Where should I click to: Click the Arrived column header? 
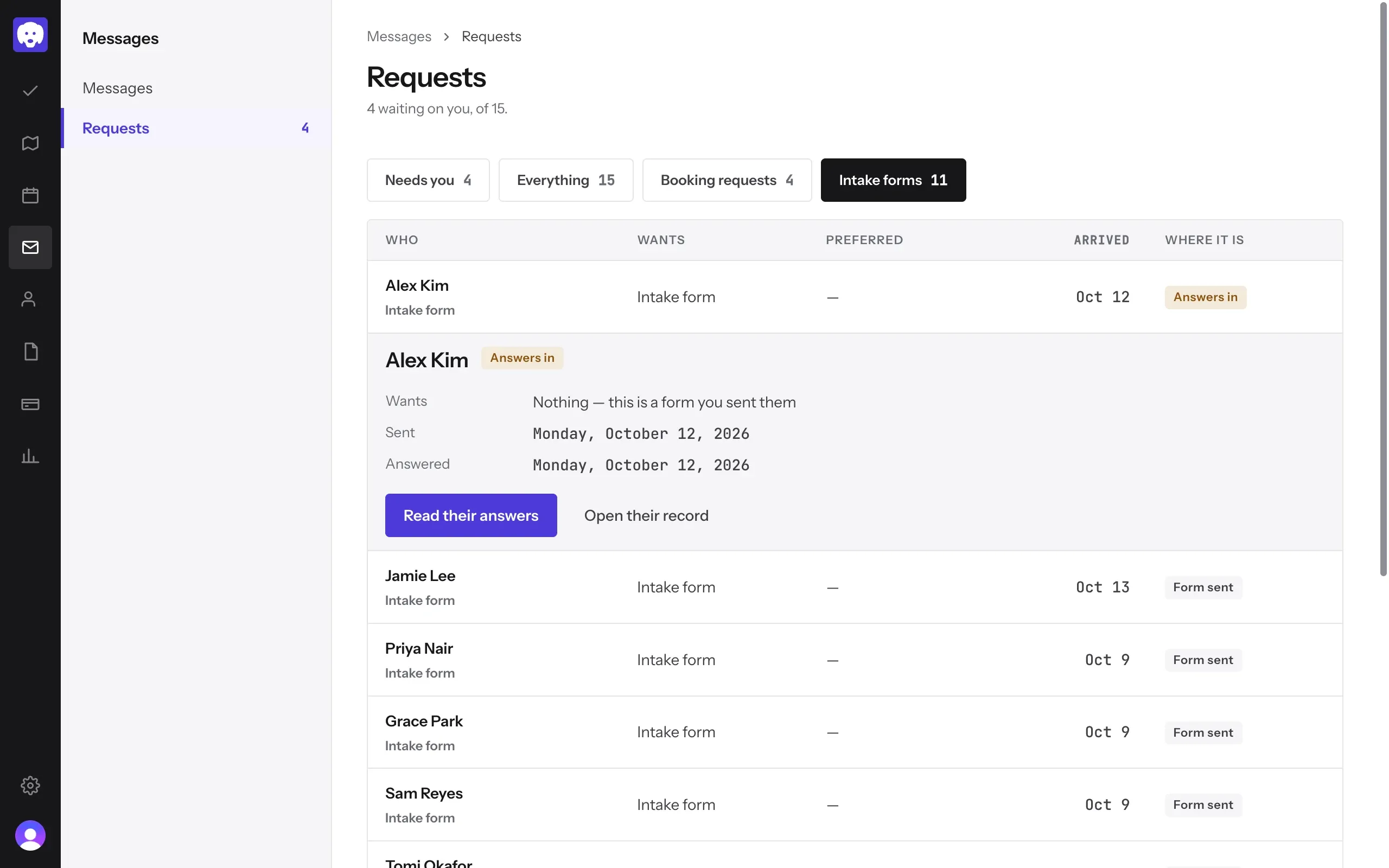pos(1101,240)
